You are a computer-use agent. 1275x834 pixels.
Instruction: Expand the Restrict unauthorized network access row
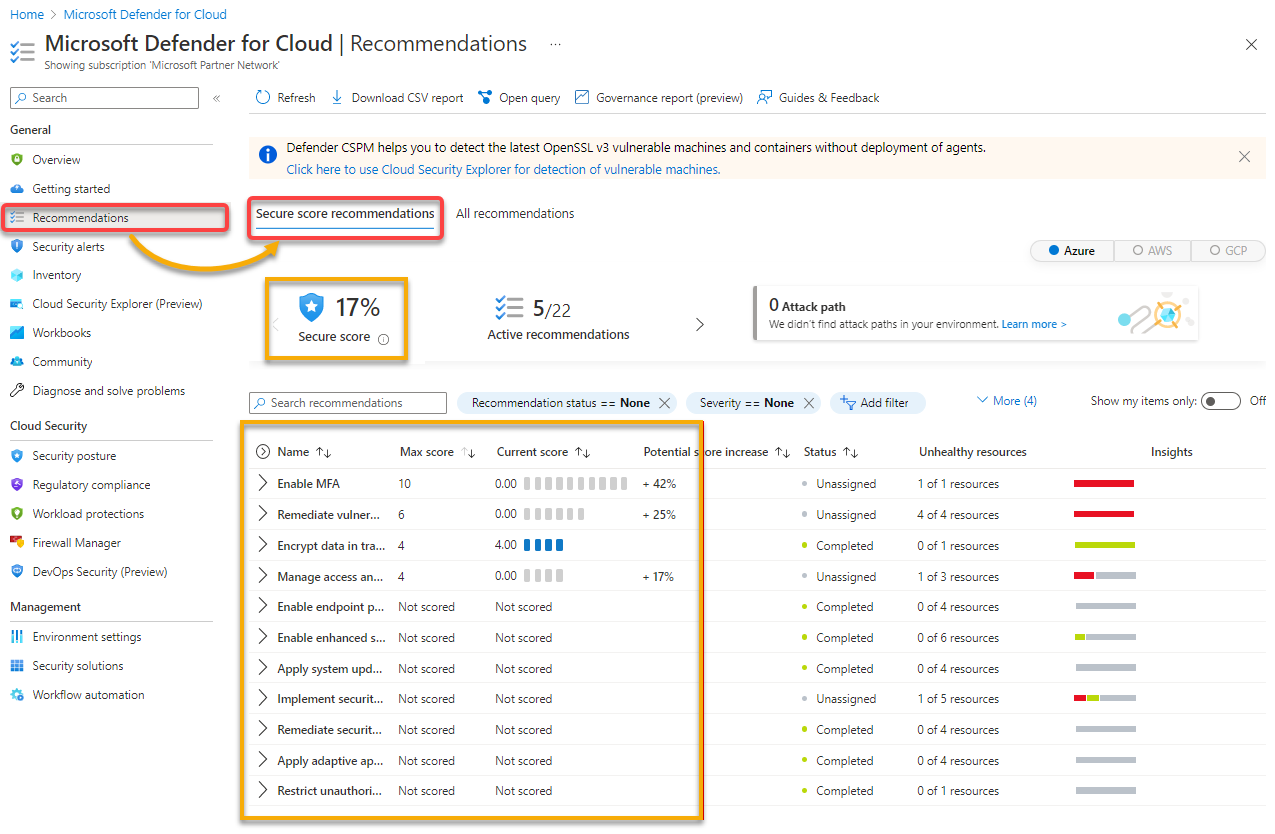click(x=263, y=791)
